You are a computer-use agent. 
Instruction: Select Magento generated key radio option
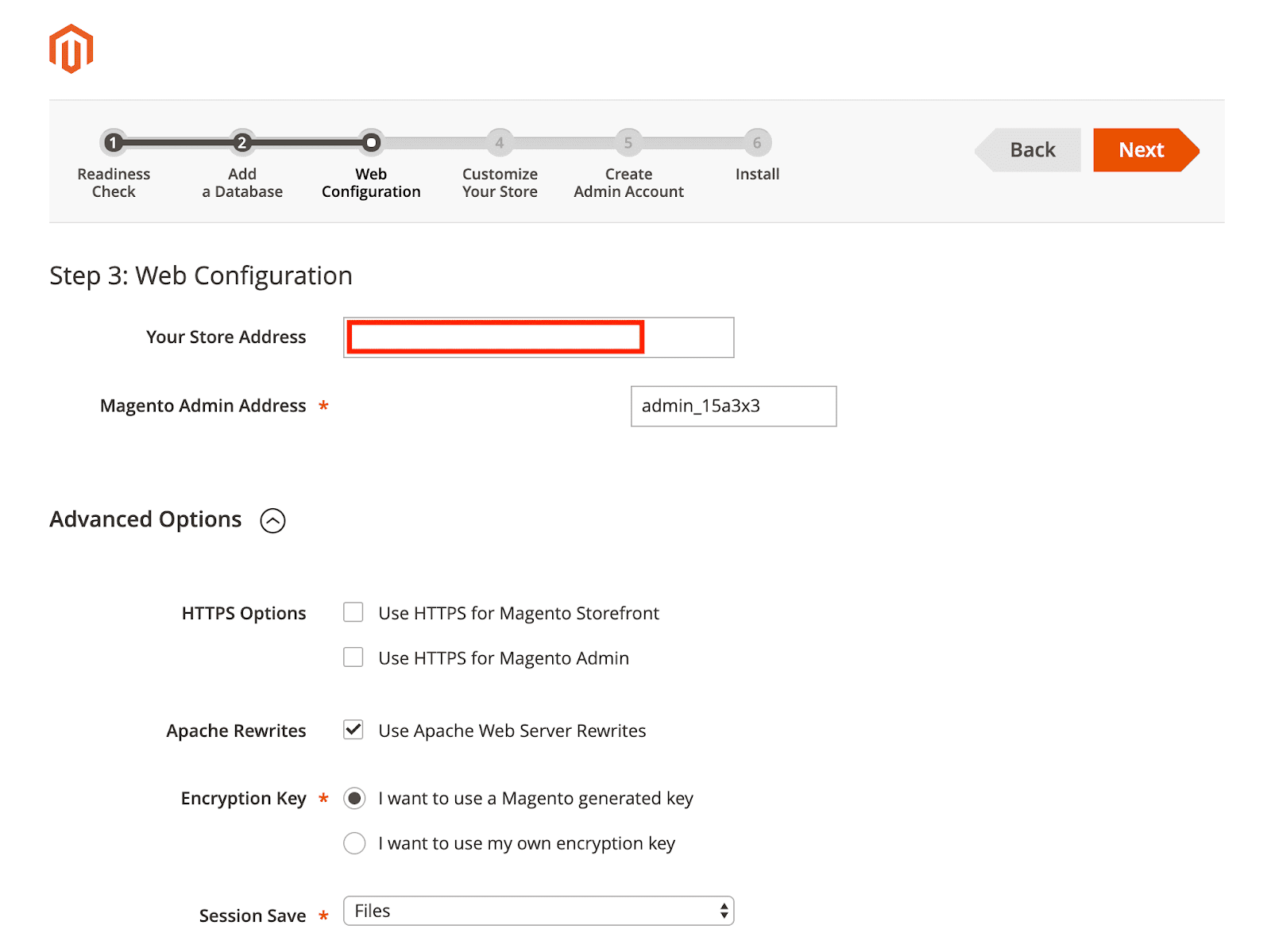click(354, 798)
